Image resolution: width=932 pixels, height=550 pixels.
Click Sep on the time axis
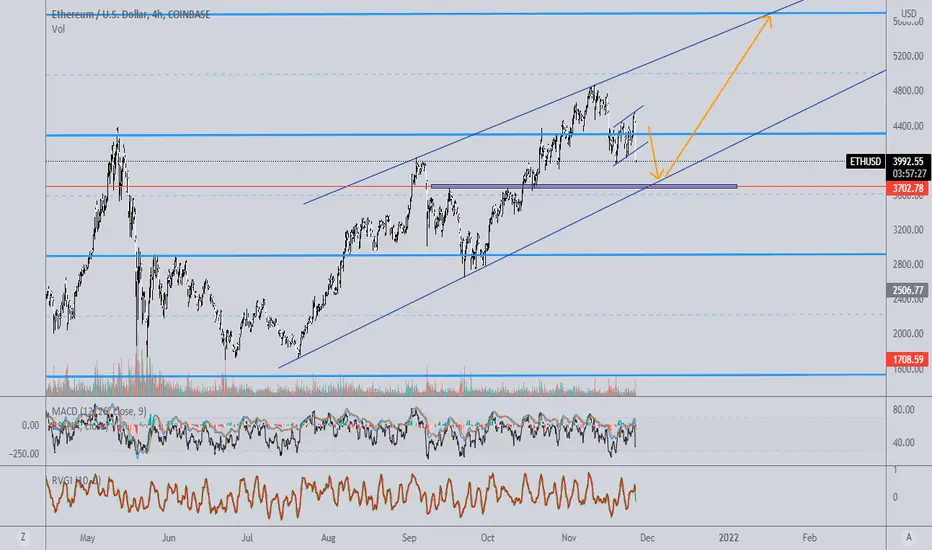point(409,538)
